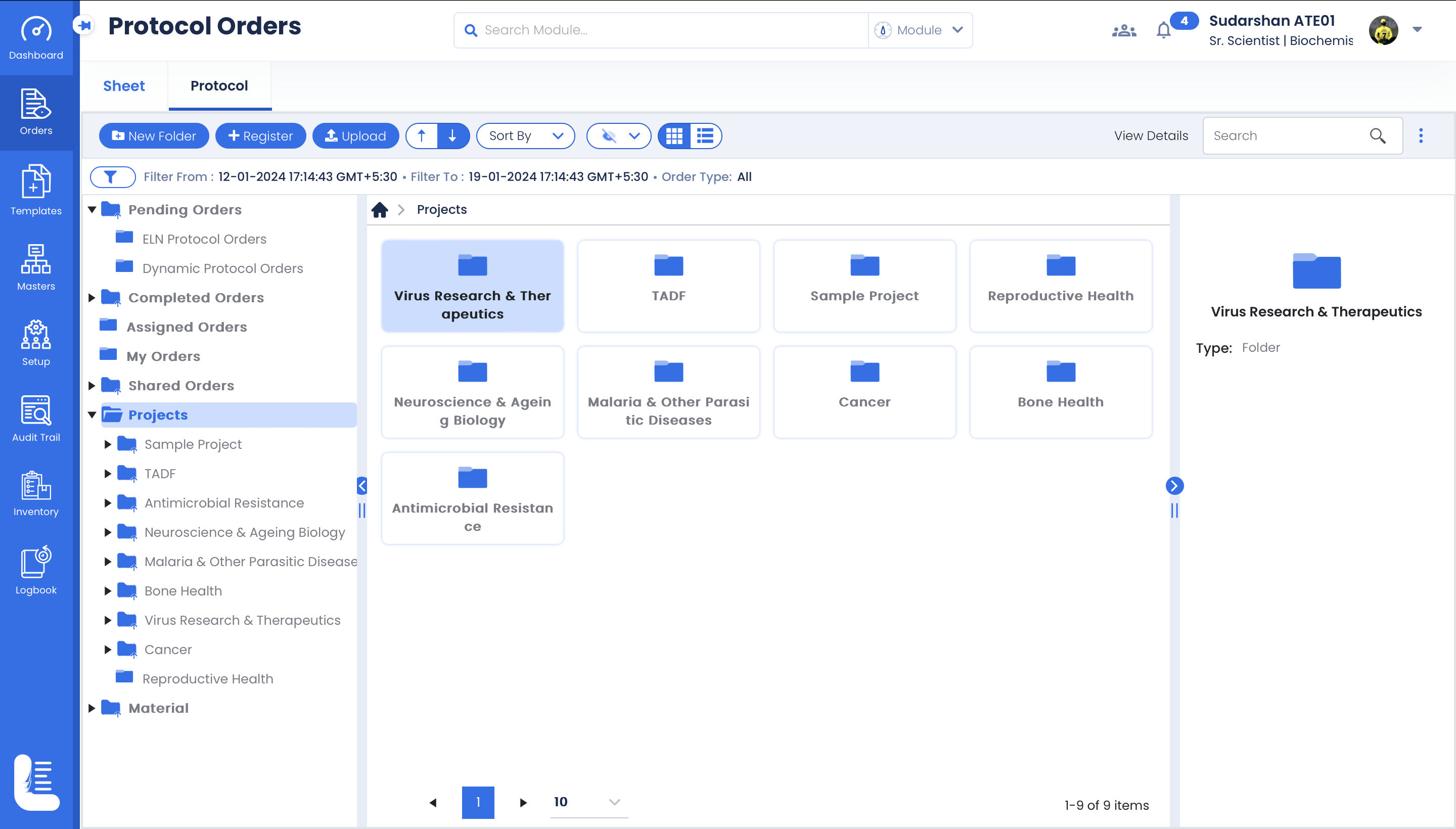Switch to the Sheet tab
The height and width of the screenshot is (829, 1456).
click(x=123, y=86)
